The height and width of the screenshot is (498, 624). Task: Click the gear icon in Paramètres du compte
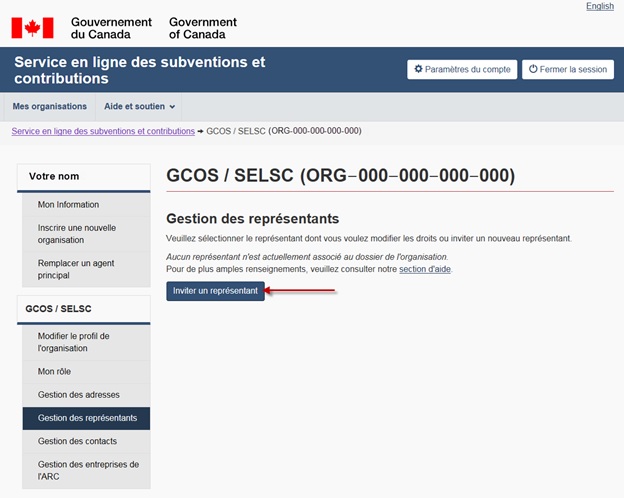click(x=418, y=70)
